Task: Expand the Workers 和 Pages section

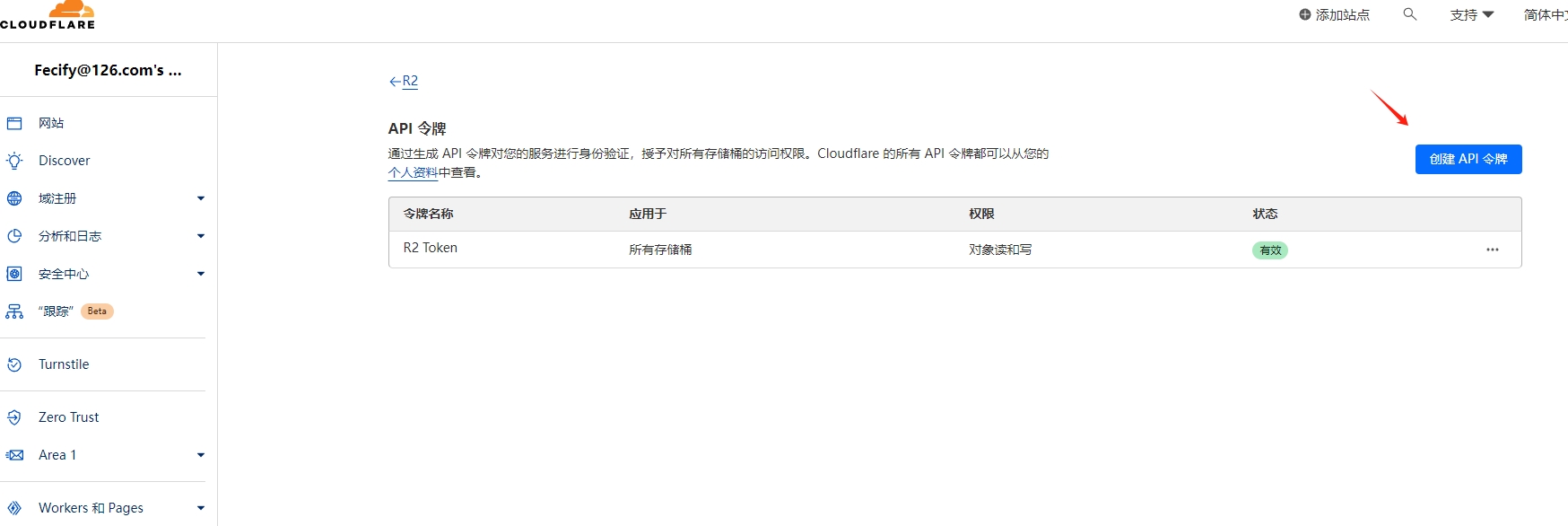Action: 201,508
